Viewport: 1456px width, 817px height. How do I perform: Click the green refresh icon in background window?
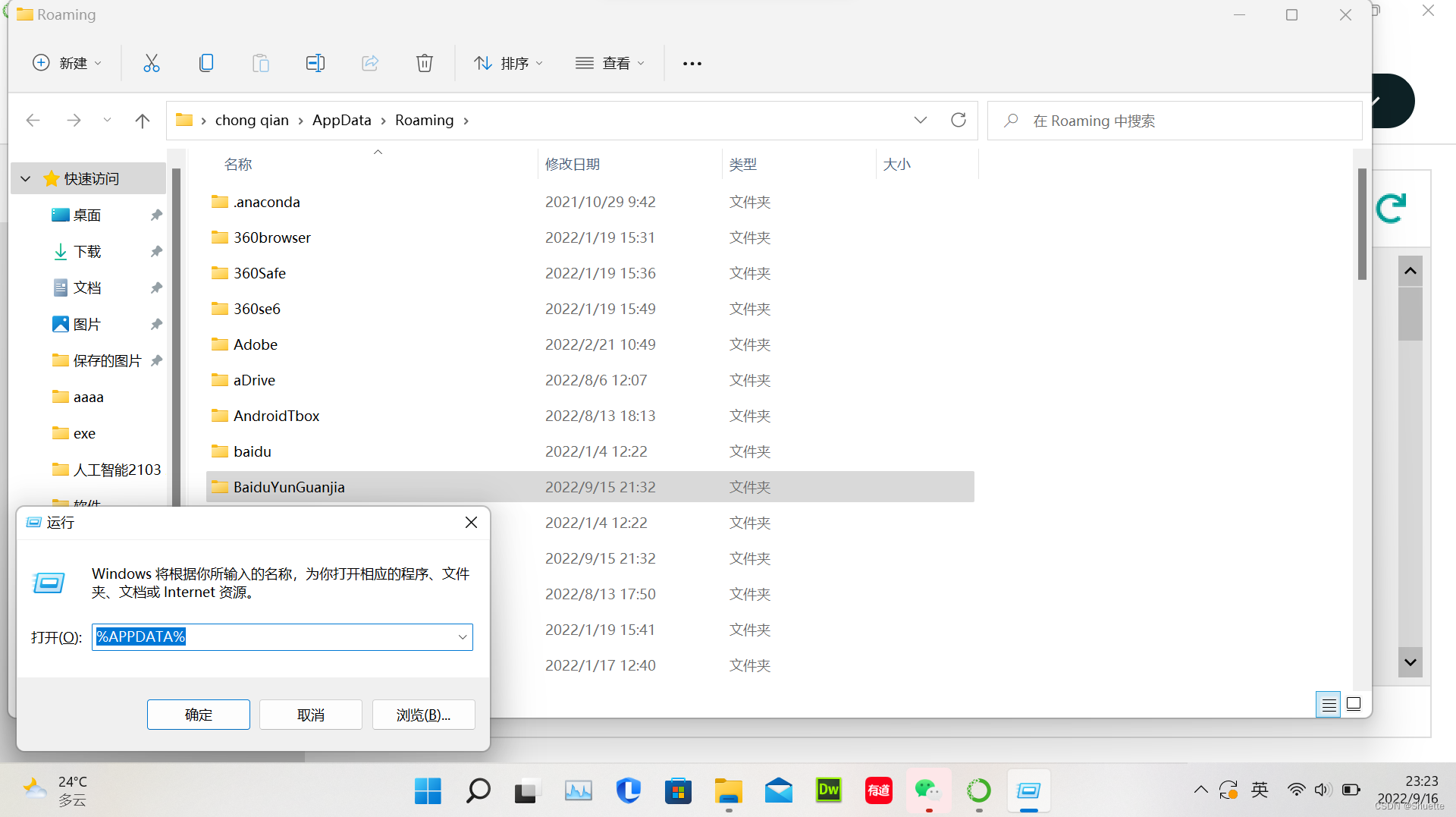coord(1392,209)
